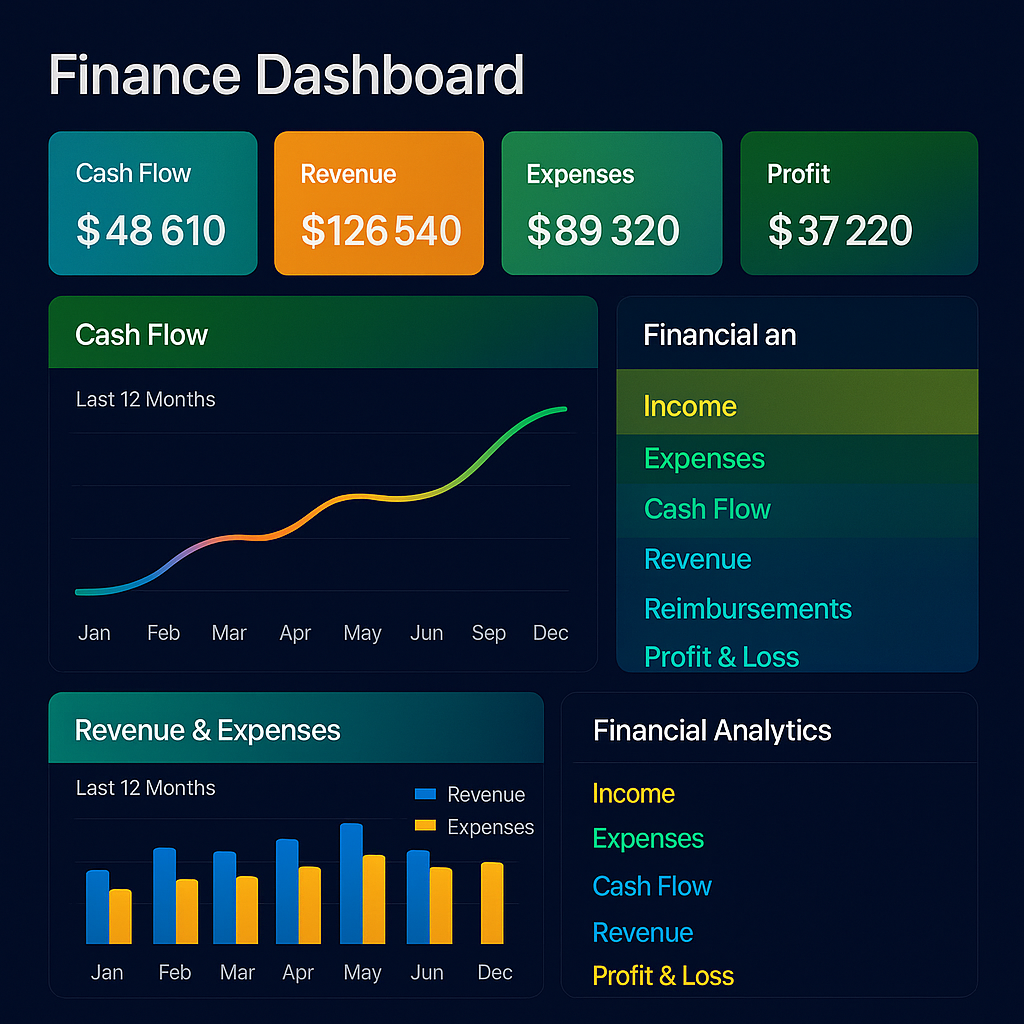
Task: Choose Reimbursements in the right-hand list
Action: 748,609
